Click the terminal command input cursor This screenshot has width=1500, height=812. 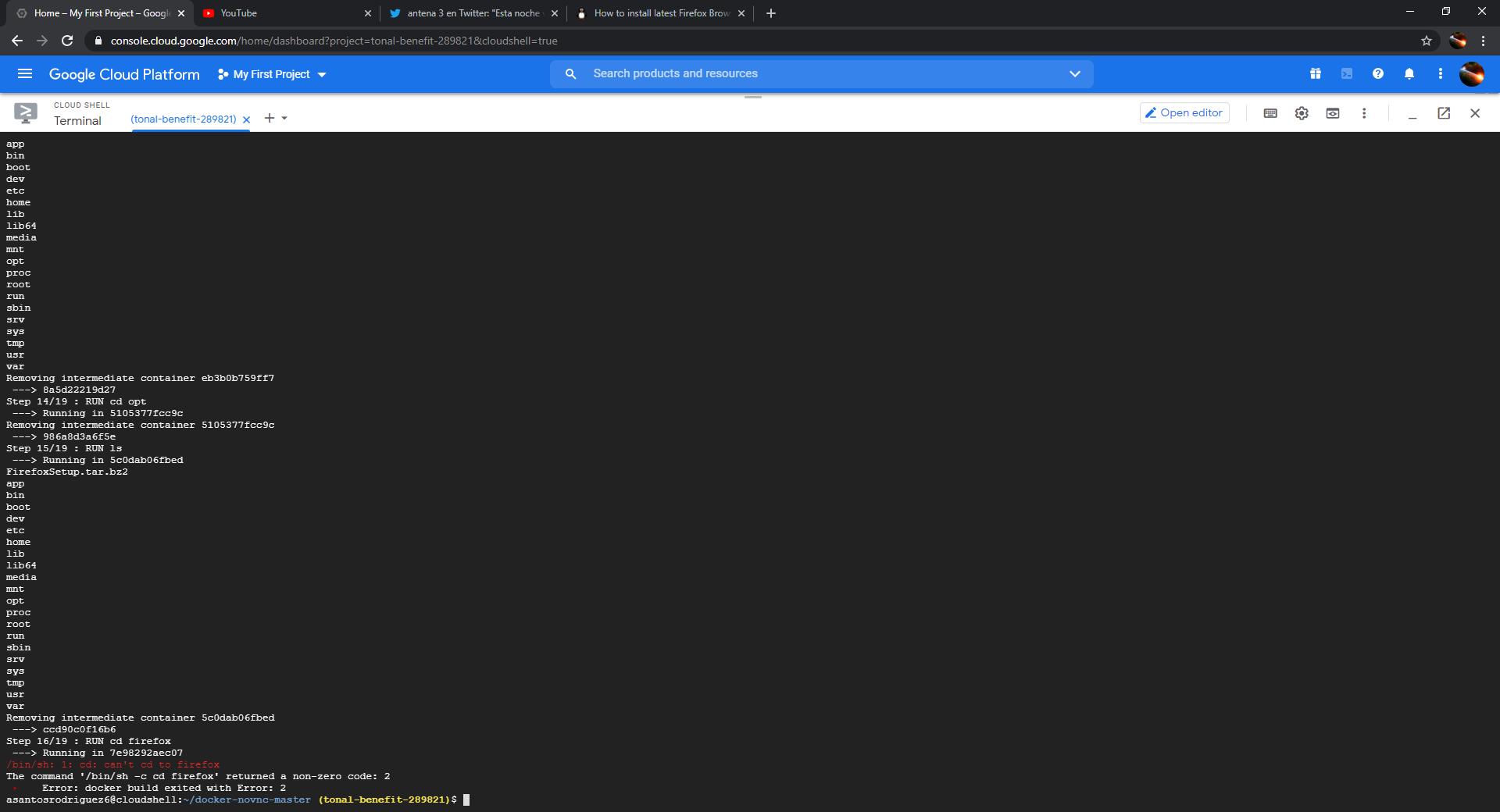[467, 800]
